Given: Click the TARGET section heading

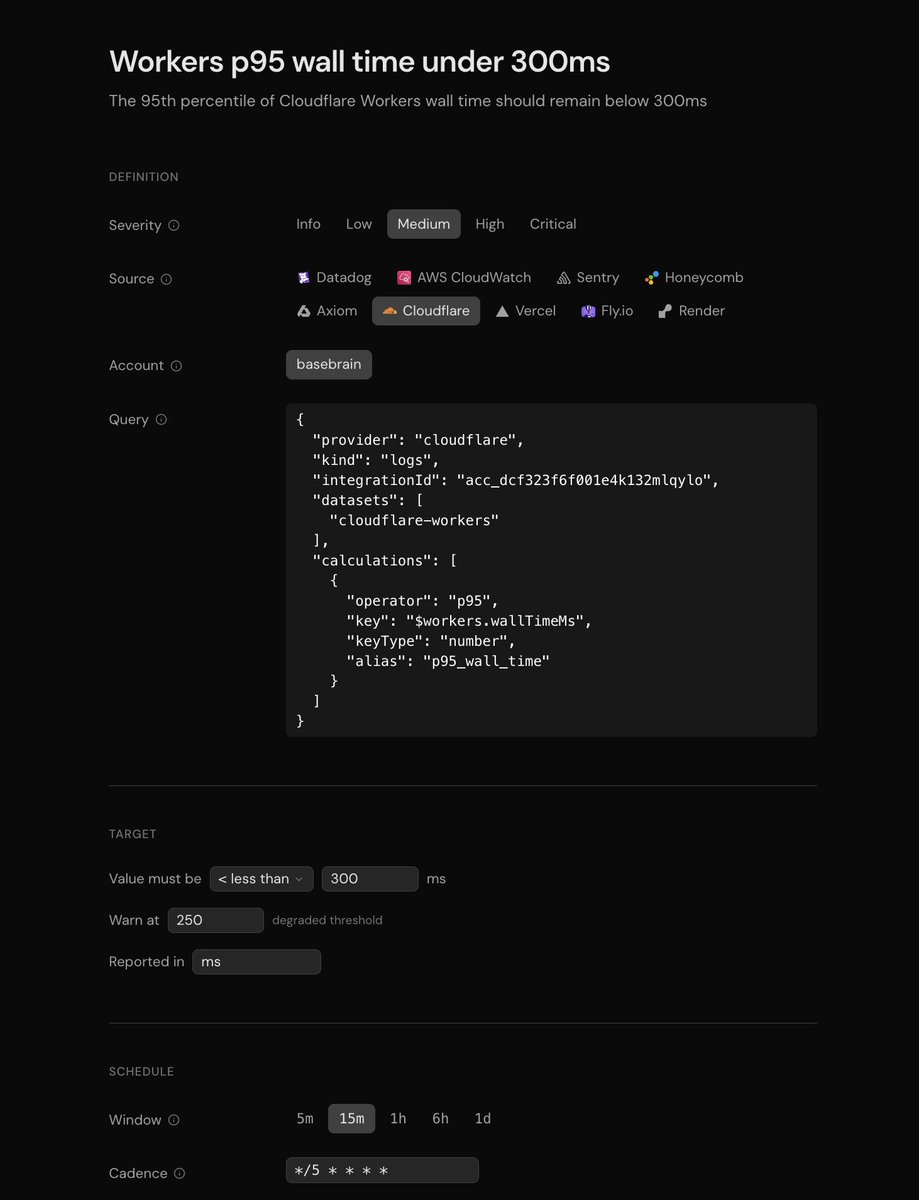Looking at the screenshot, I should [133, 834].
